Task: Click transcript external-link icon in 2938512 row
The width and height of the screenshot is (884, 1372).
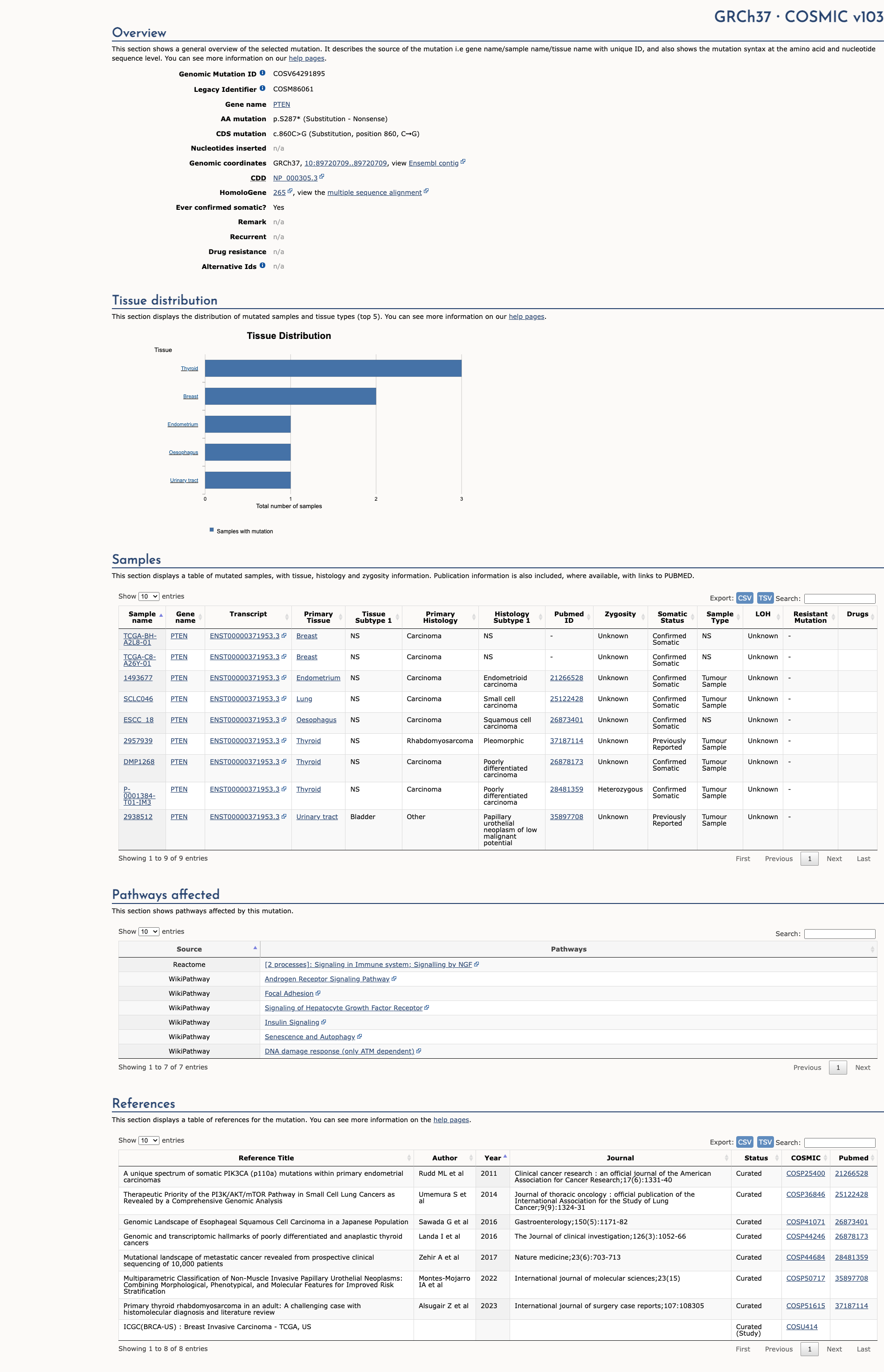Action: [x=283, y=816]
